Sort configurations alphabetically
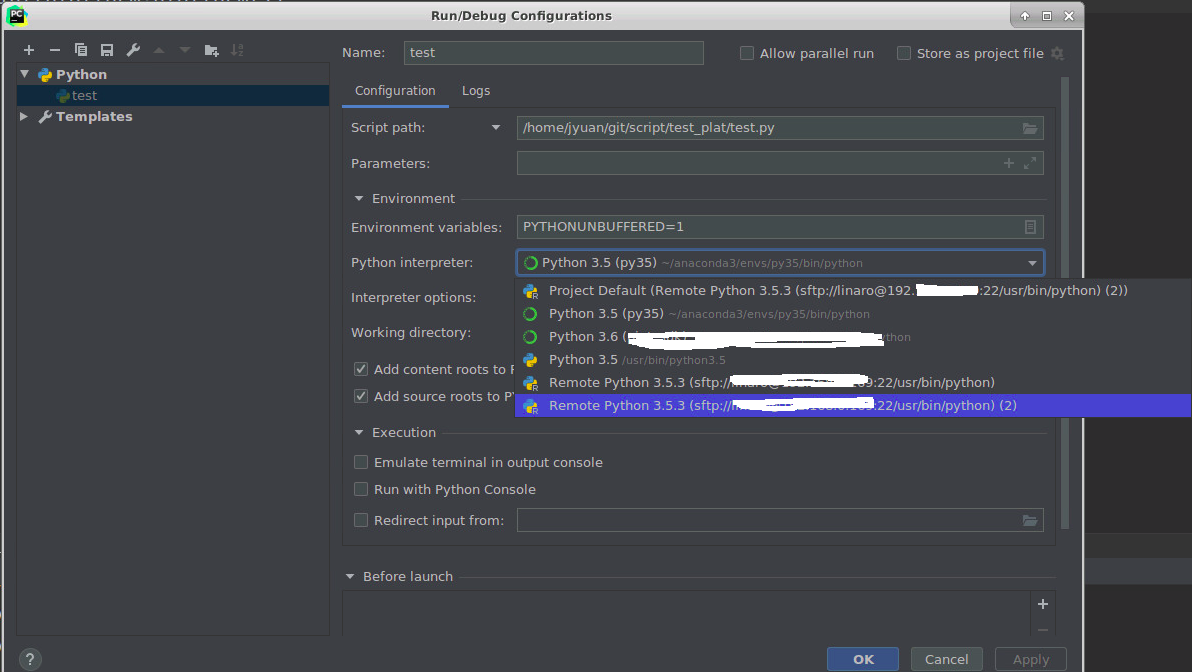 [x=237, y=50]
